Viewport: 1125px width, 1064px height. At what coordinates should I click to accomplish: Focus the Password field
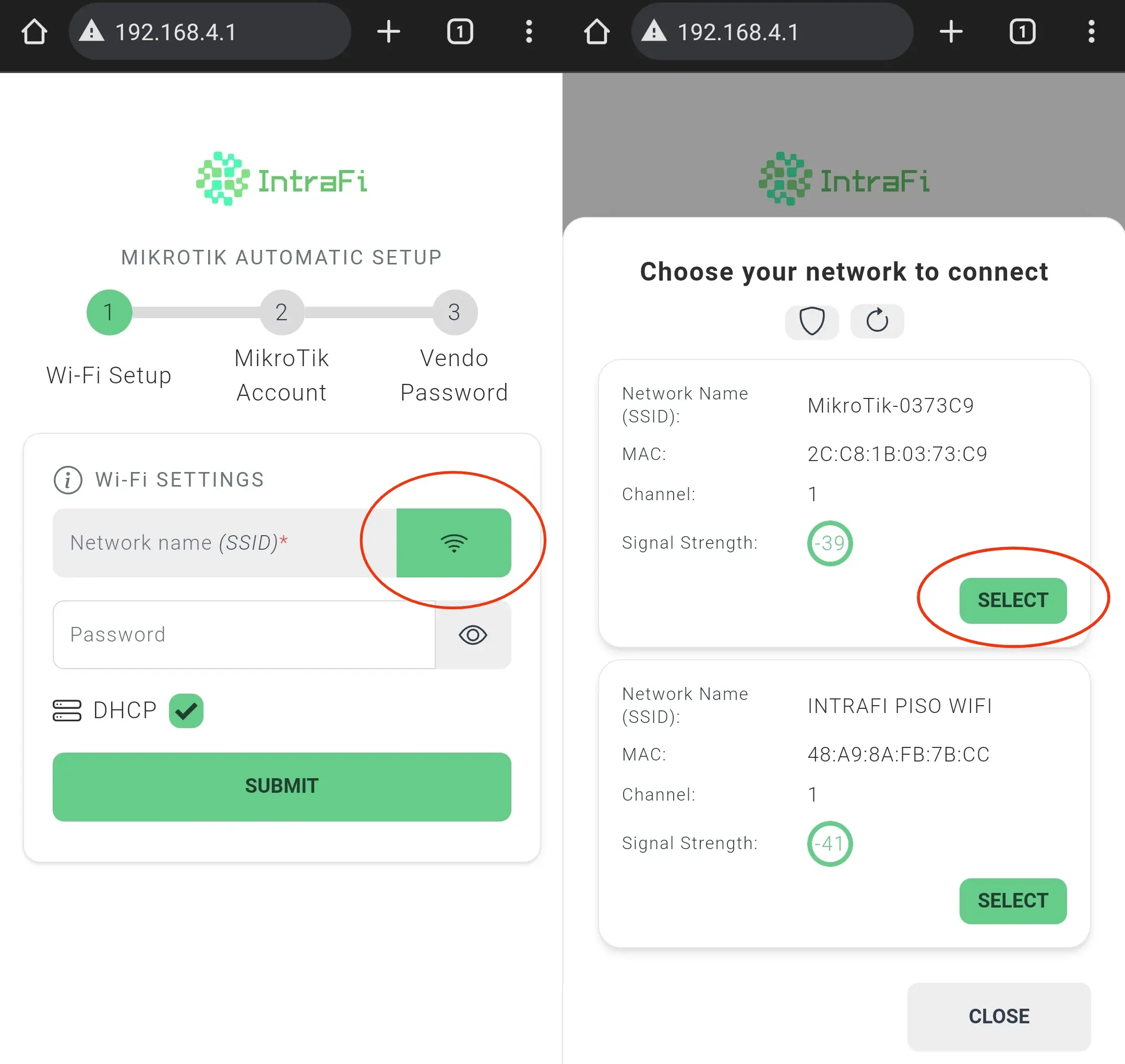[244, 635]
